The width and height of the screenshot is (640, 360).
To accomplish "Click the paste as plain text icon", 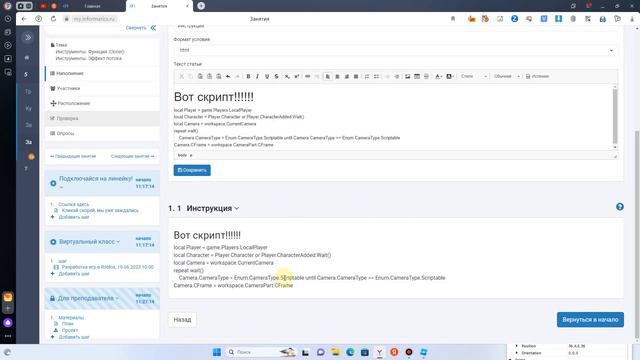I will 209,76.
